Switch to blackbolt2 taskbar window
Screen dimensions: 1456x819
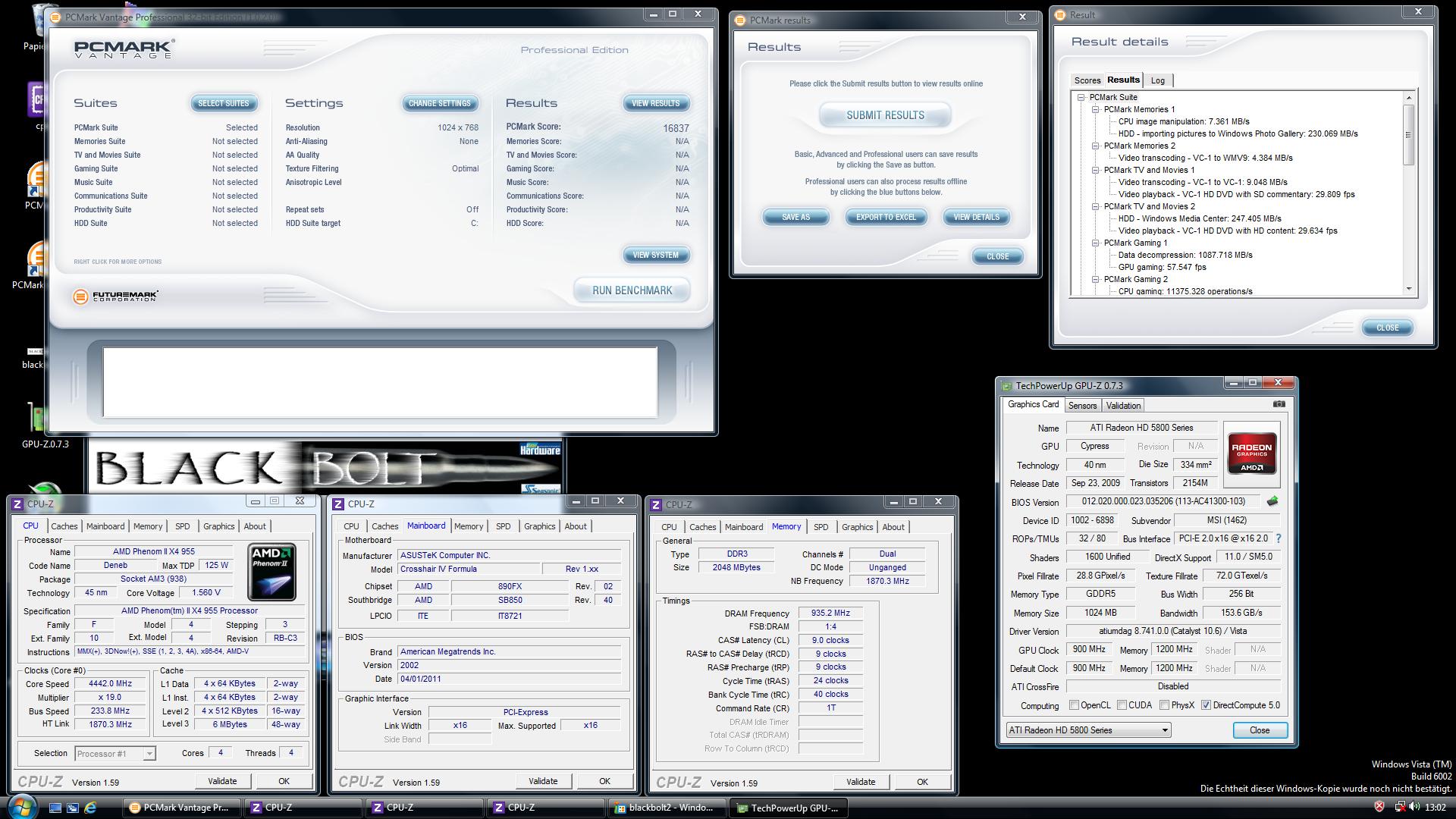pos(666,808)
